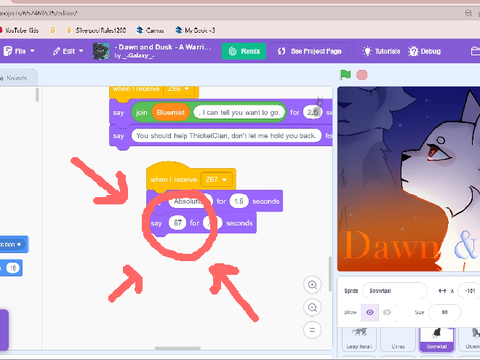The image size is (480, 360).
Task: Open the Z67 message dropdown
Action: point(216,180)
